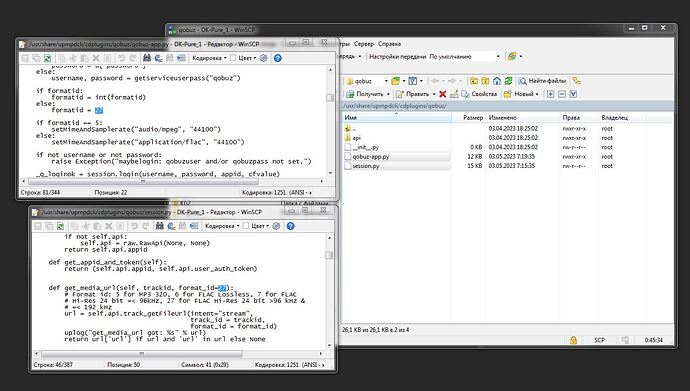Sort by 'Имя' column header
The width and height of the screenshot is (690, 391).
click(397, 117)
